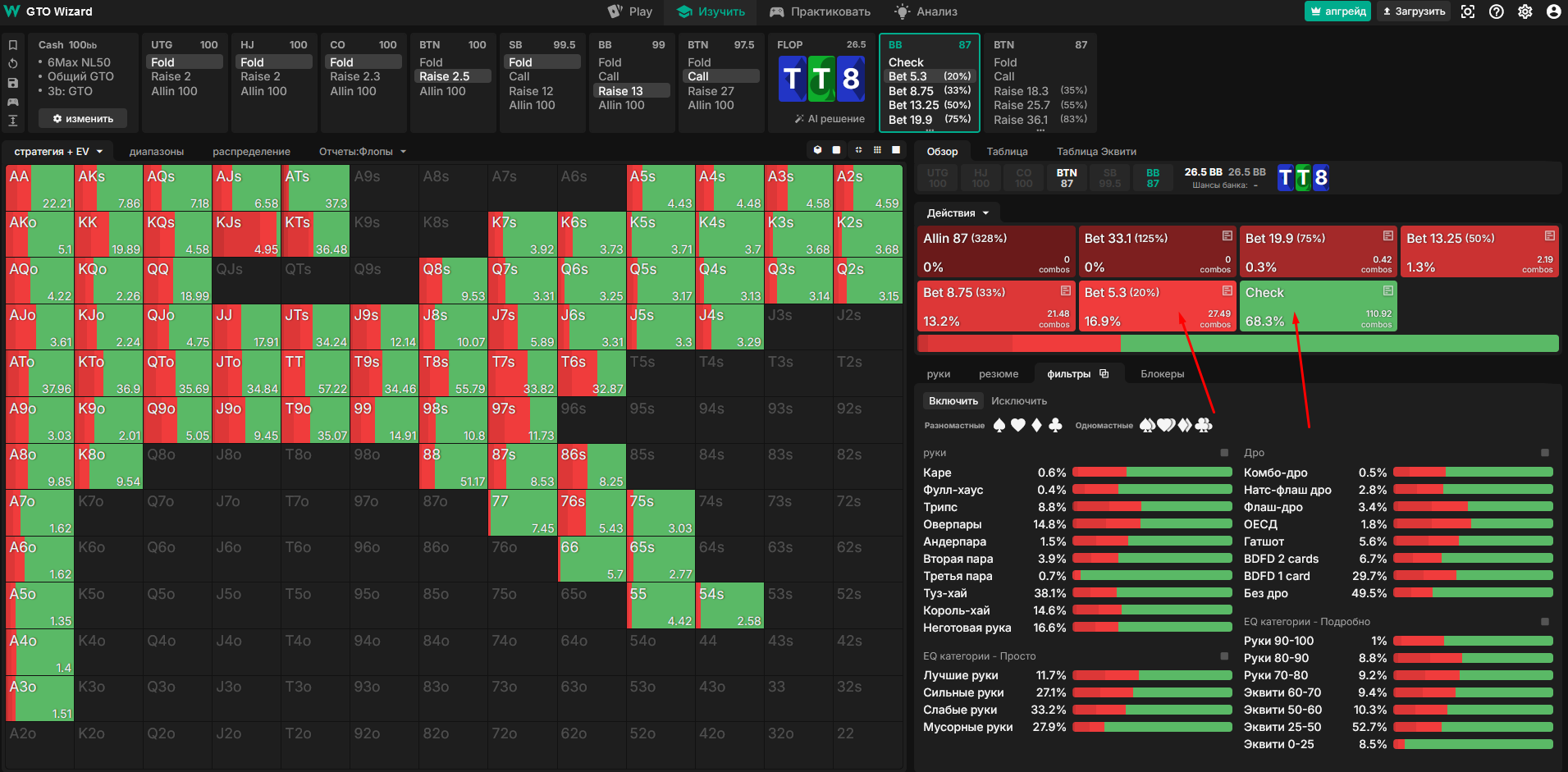Open the settings gear icon top right
The width and height of the screenshot is (1568, 772).
pos(1525,11)
